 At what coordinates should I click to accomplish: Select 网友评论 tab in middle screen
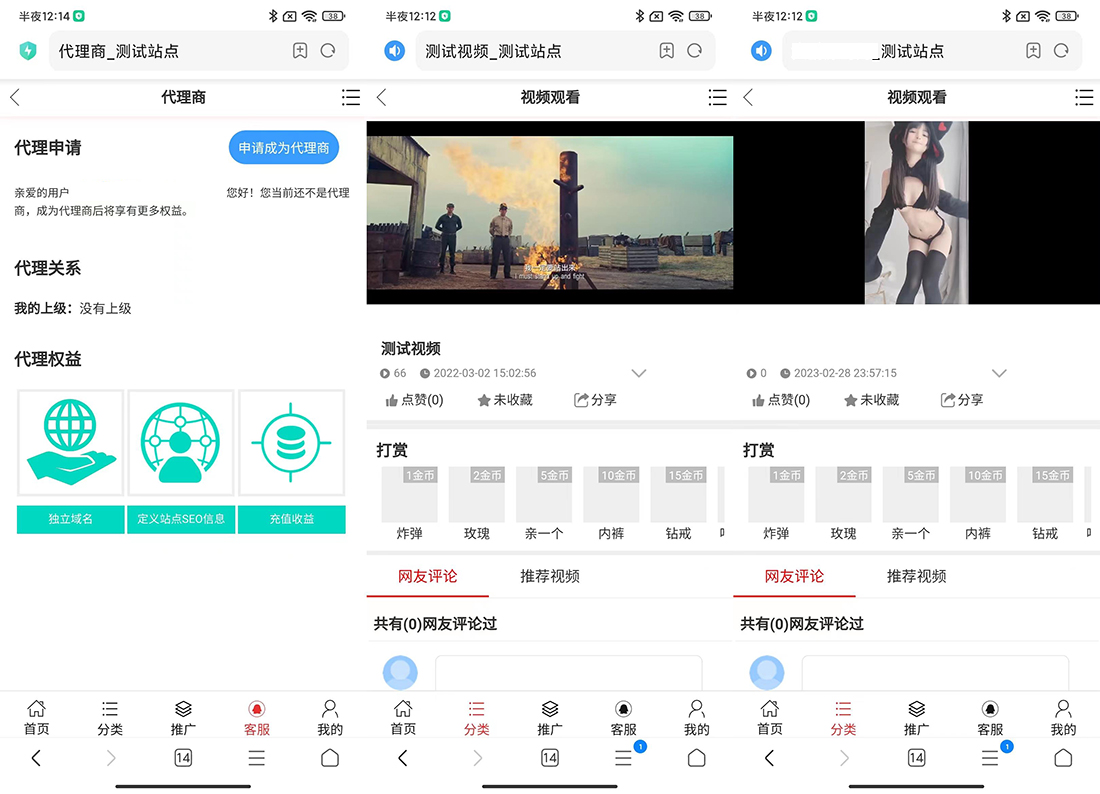pyautogui.click(x=427, y=577)
